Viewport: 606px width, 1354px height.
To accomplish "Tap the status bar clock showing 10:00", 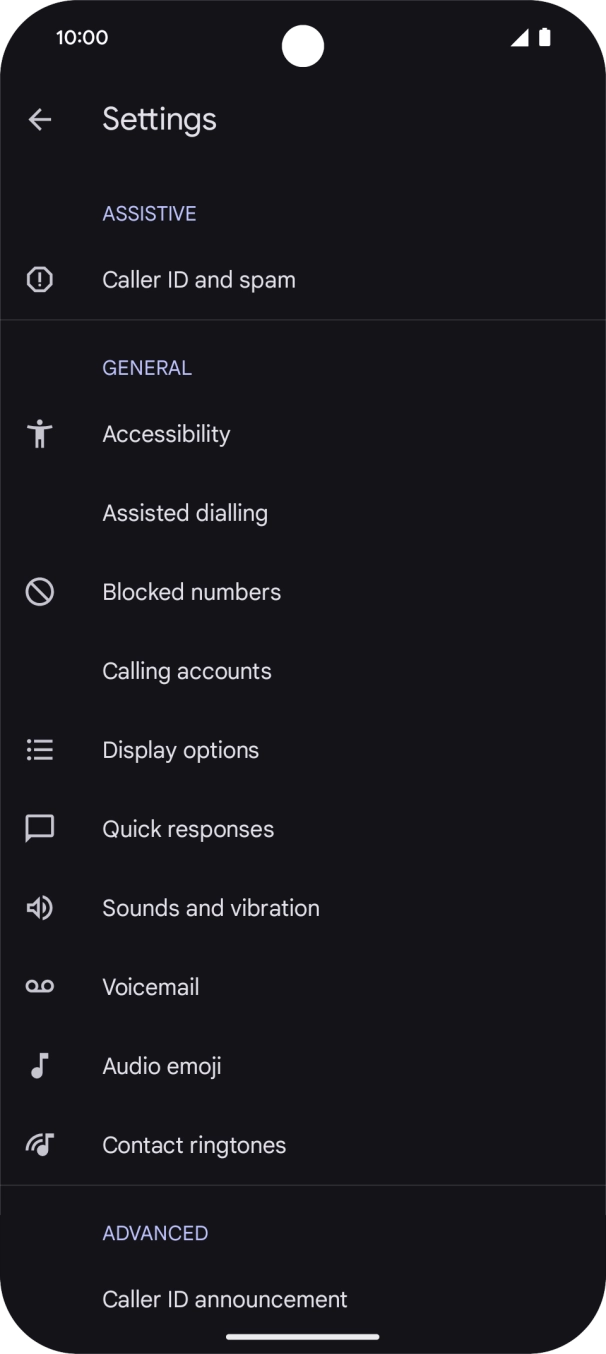I will 82,37.
